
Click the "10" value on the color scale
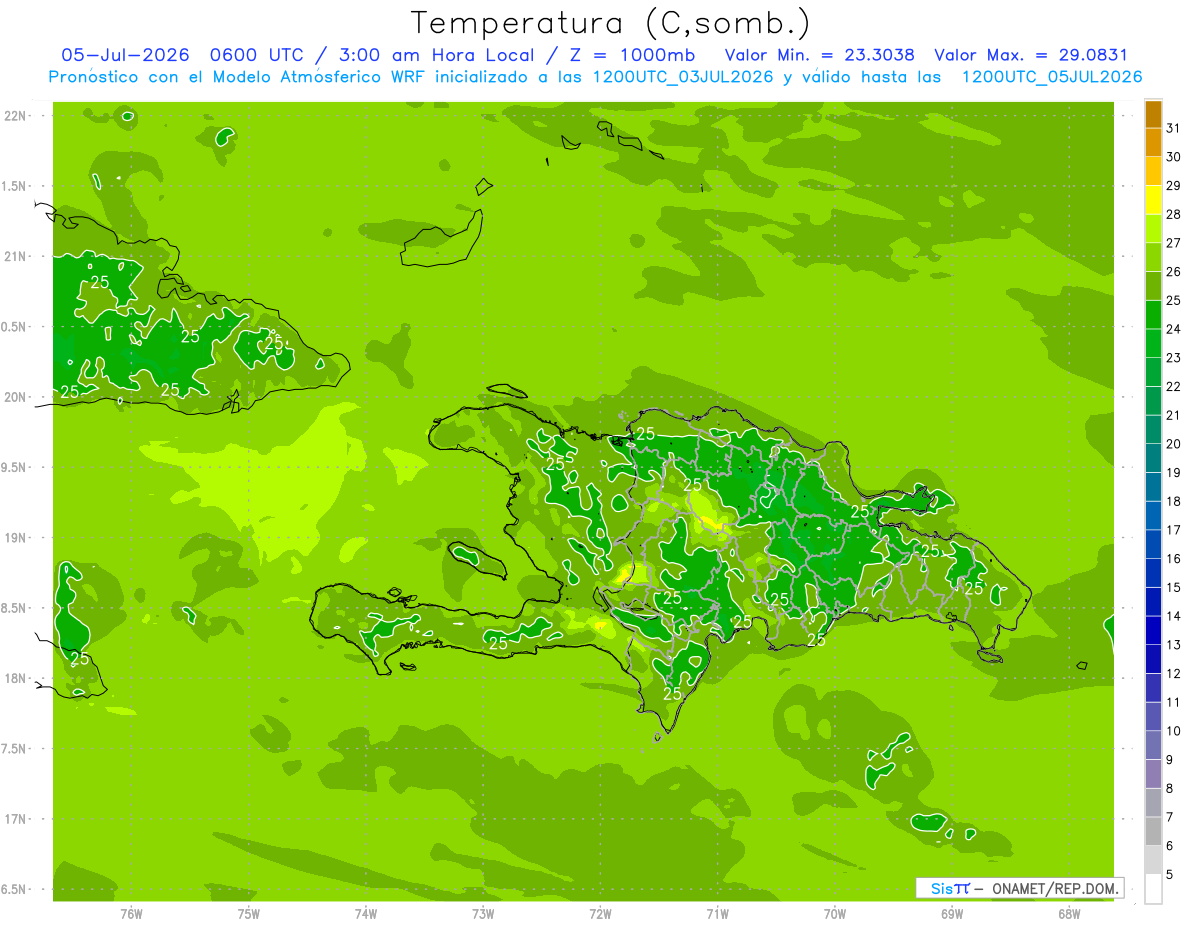pos(1174,731)
